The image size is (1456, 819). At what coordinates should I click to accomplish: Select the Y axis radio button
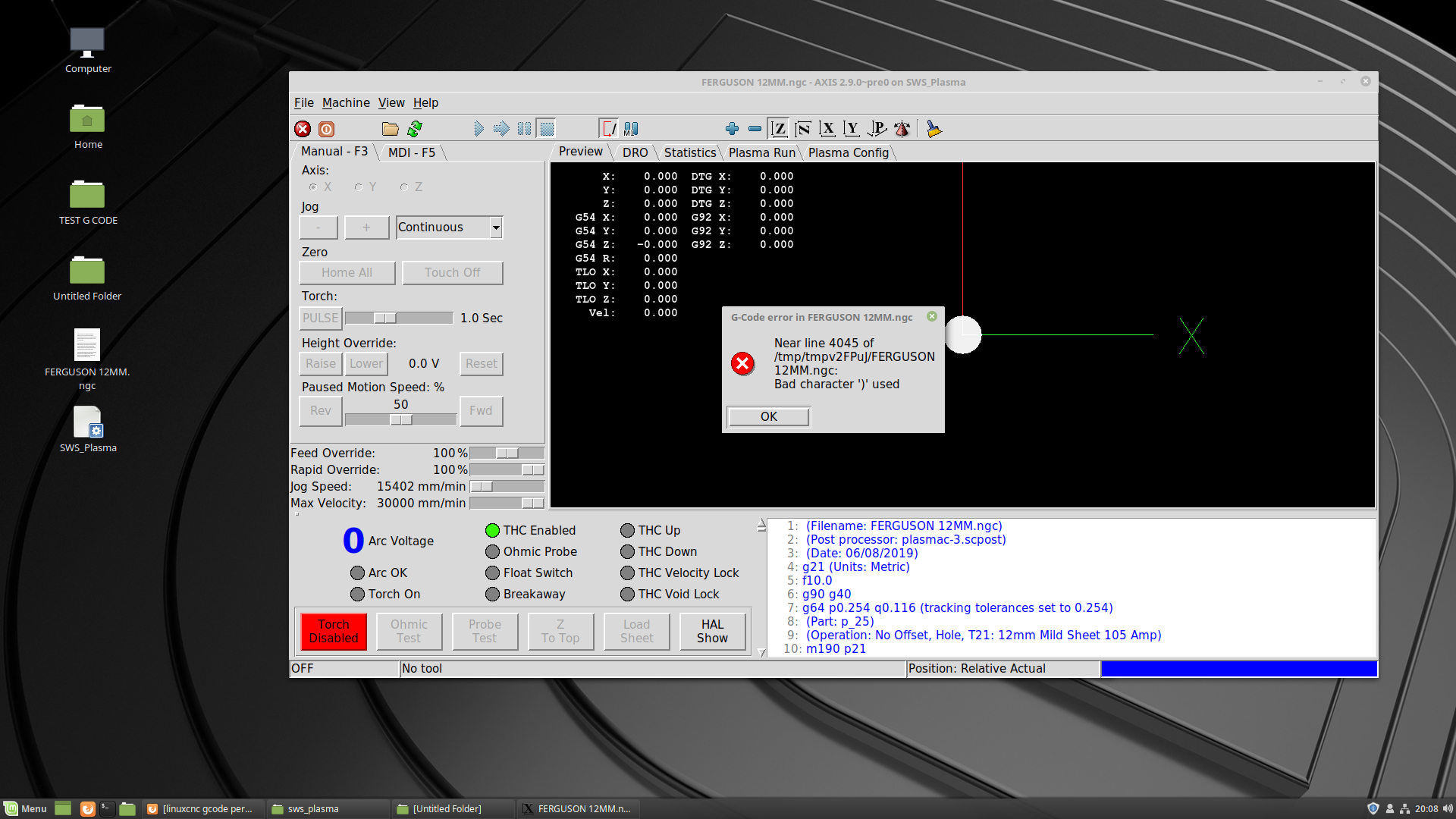click(x=359, y=187)
